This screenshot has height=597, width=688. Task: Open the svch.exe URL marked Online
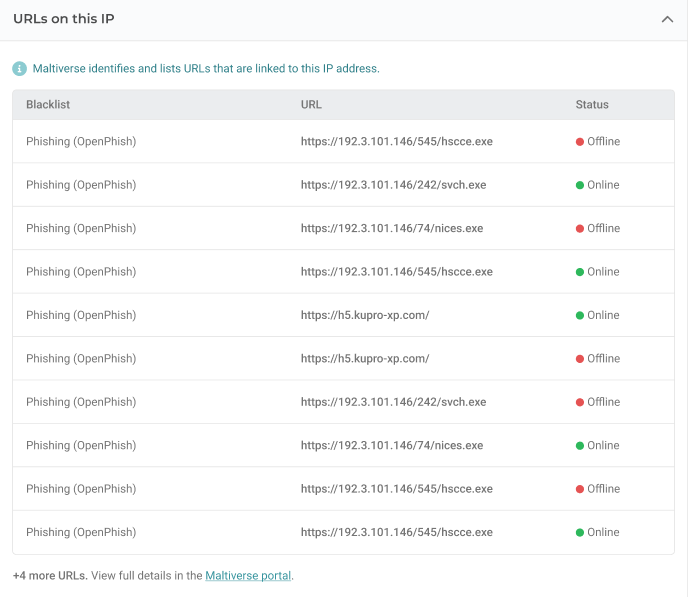pyautogui.click(x=393, y=185)
